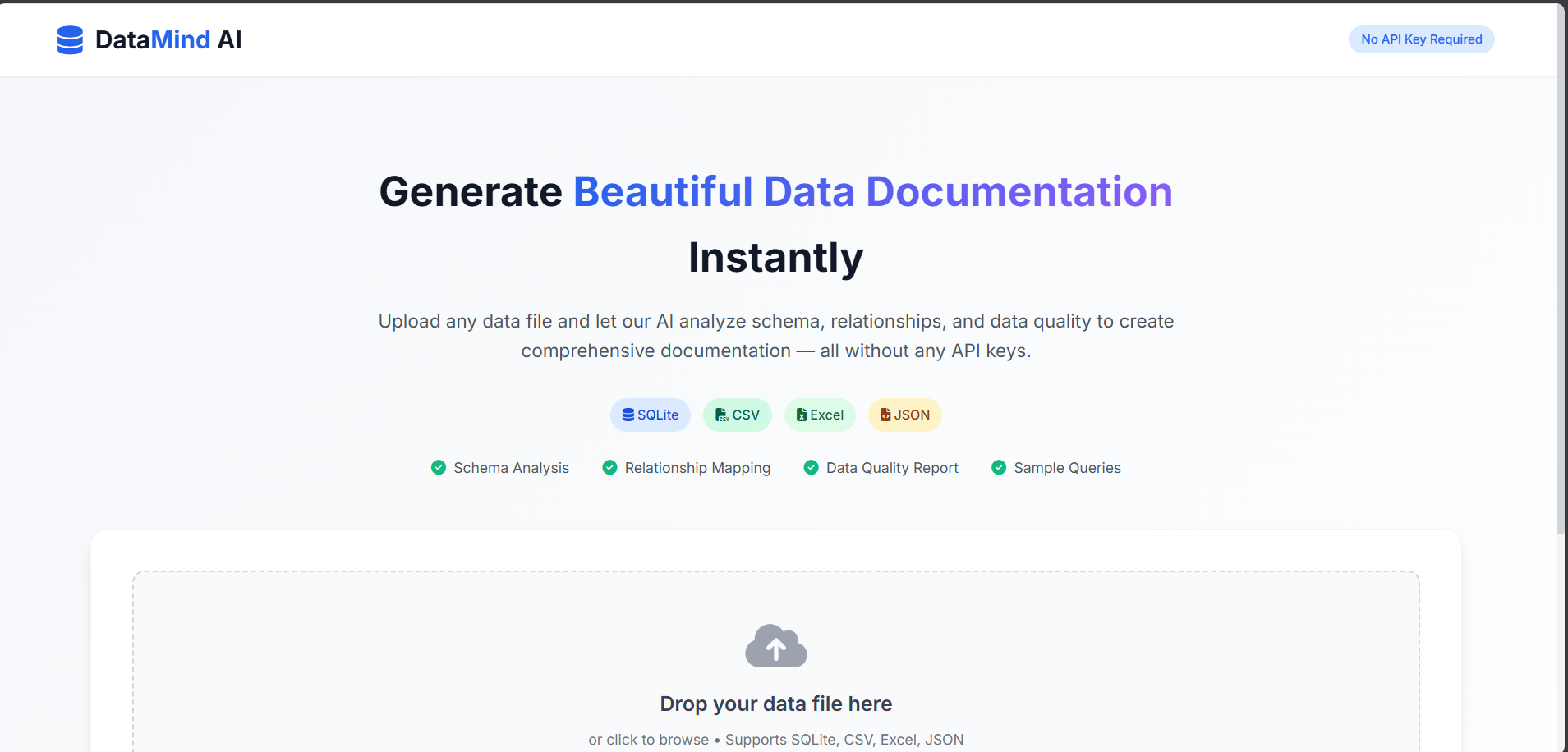Open the Excel format option
1568x752 pixels.
[820, 415]
